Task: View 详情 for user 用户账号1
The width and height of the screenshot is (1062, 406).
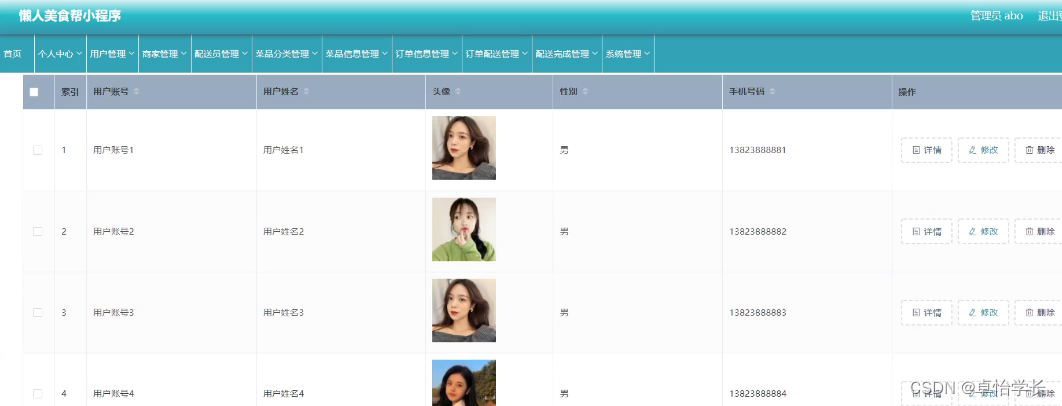Action: click(927, 150)
